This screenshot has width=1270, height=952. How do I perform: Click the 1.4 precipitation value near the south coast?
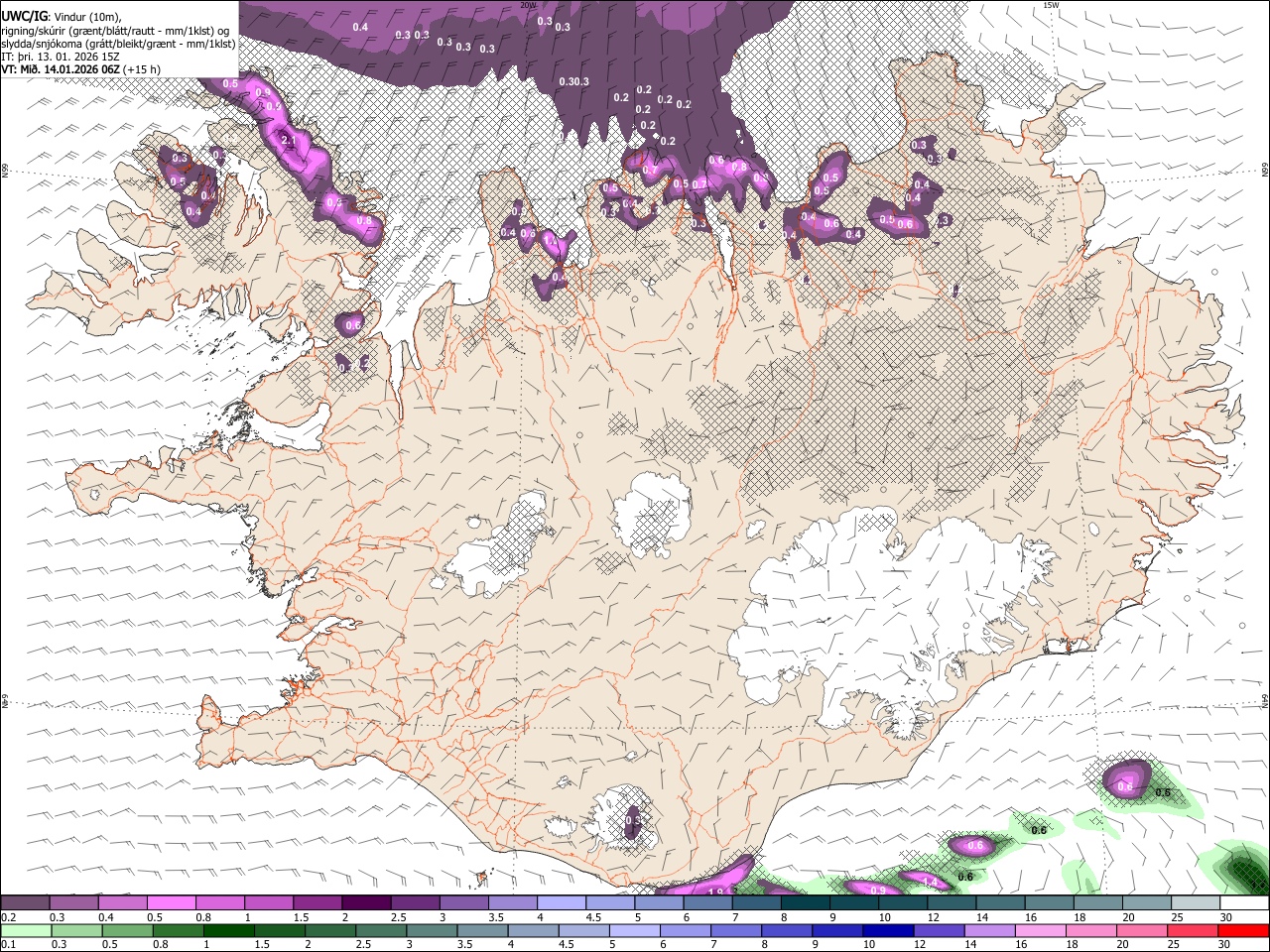click(930, 882)
